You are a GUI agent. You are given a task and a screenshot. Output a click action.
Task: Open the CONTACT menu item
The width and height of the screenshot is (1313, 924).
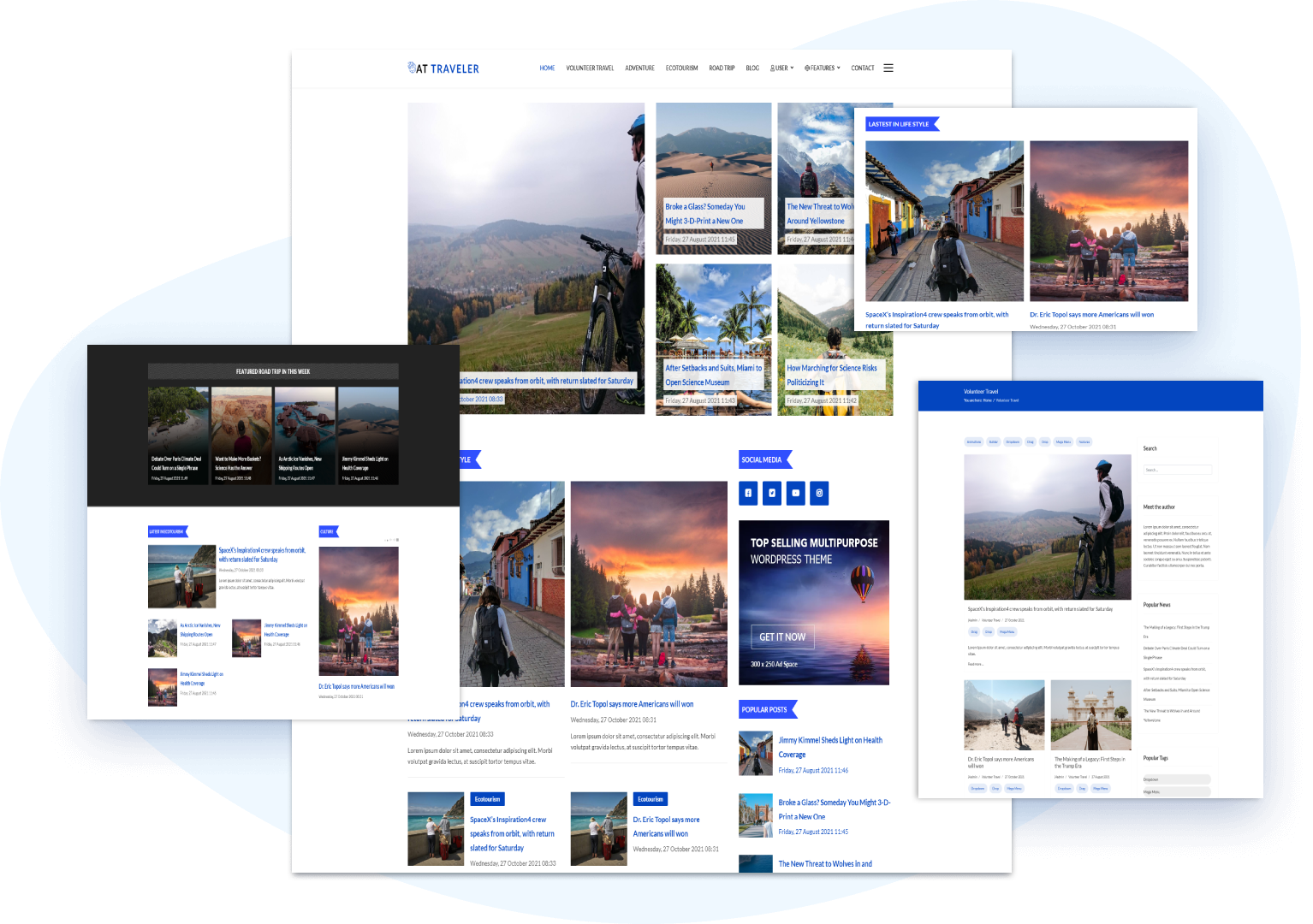(863, 68)
